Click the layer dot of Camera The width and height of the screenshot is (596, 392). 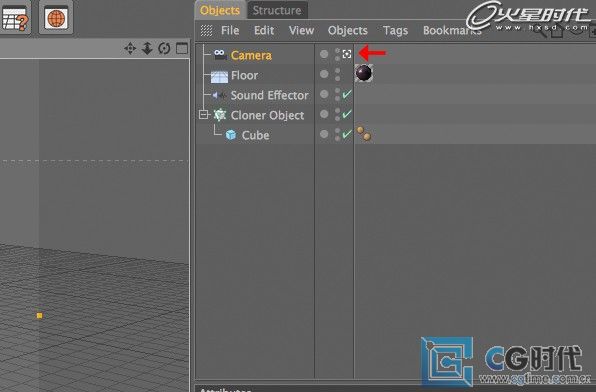point(324,54)
